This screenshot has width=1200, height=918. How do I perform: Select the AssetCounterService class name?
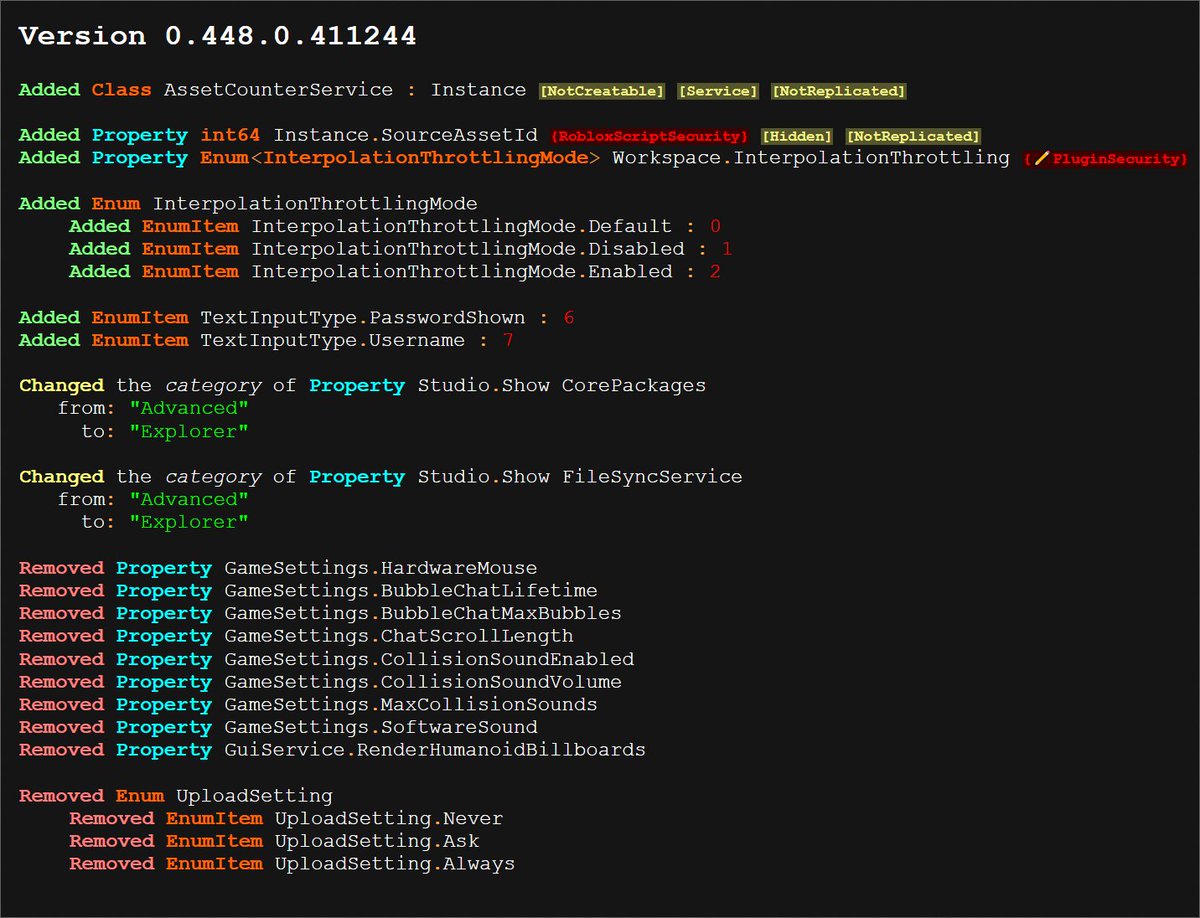[x=278, y=90]
